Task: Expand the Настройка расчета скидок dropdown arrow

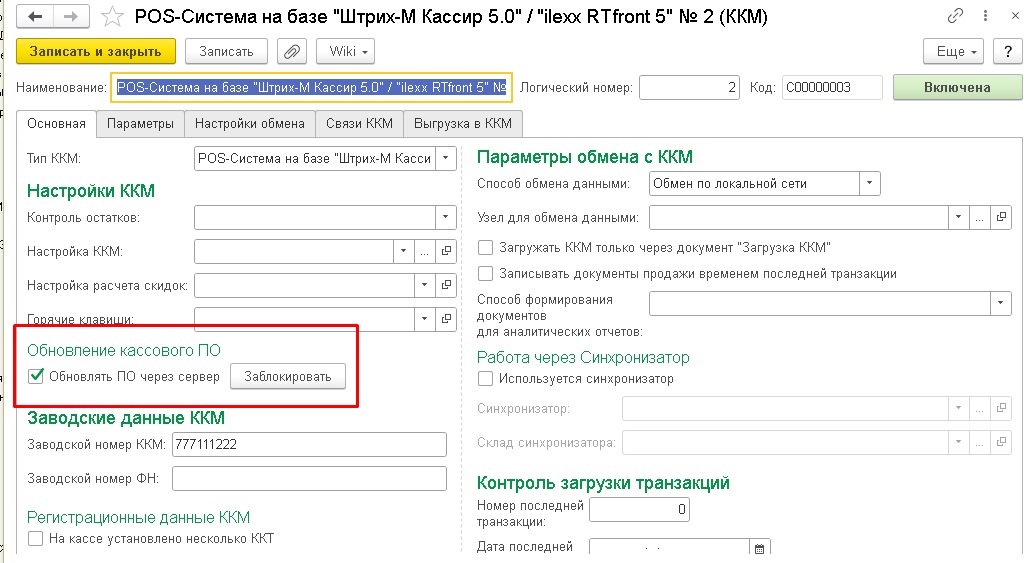Action: (424, 285)
